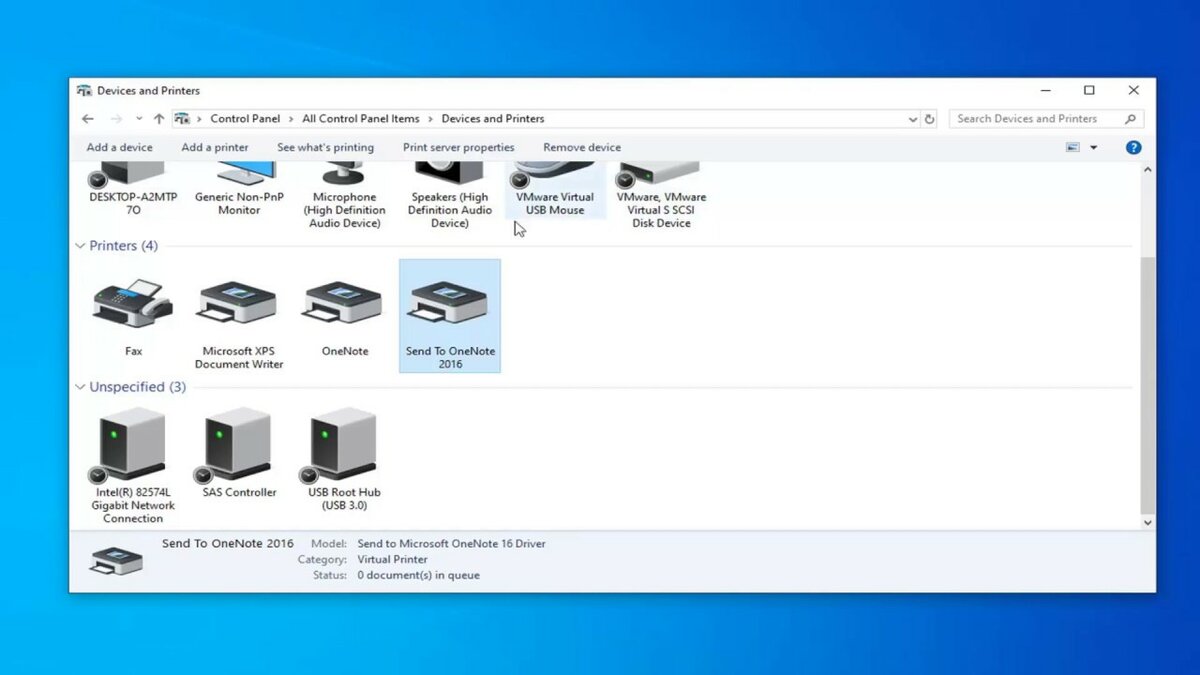Screen dimensions: 1200x675
Task: Select Intel(R) 82574L Gigabit Network Connection device
Action: coord(133,466)
